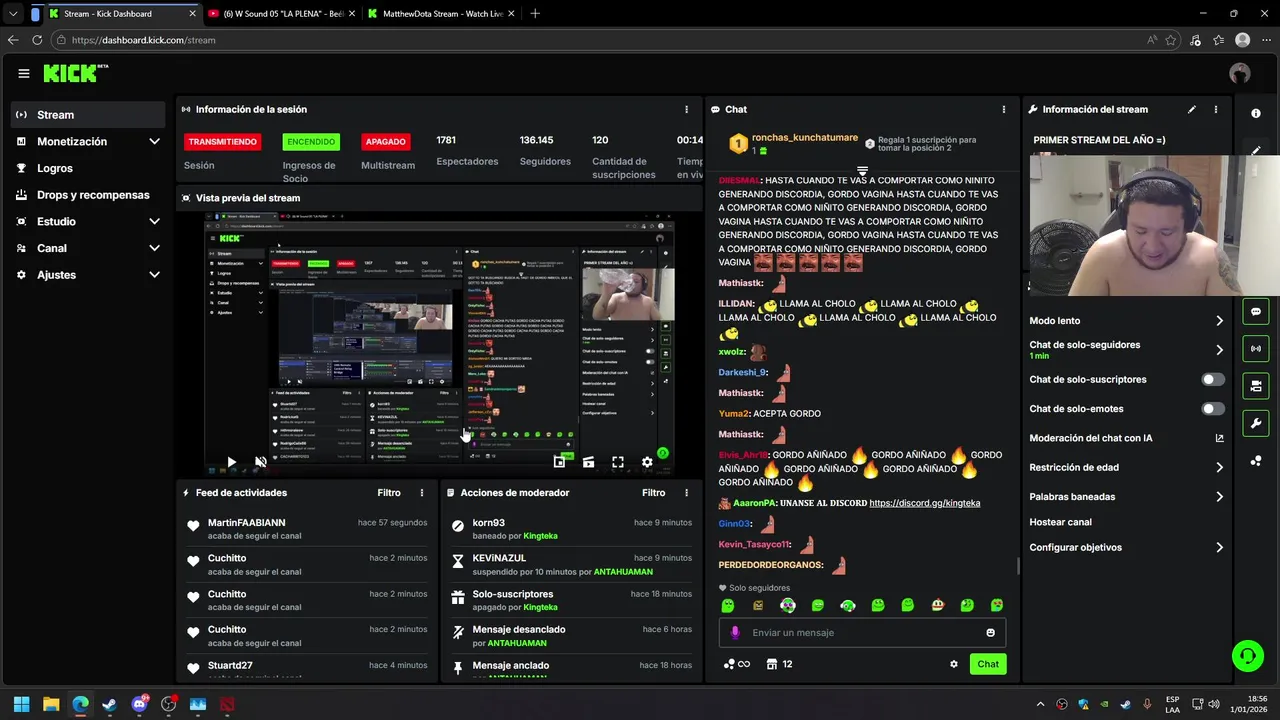Open the discord.gg/kingteka link in chat
The image size is (1280, 720).
point(925,503)
